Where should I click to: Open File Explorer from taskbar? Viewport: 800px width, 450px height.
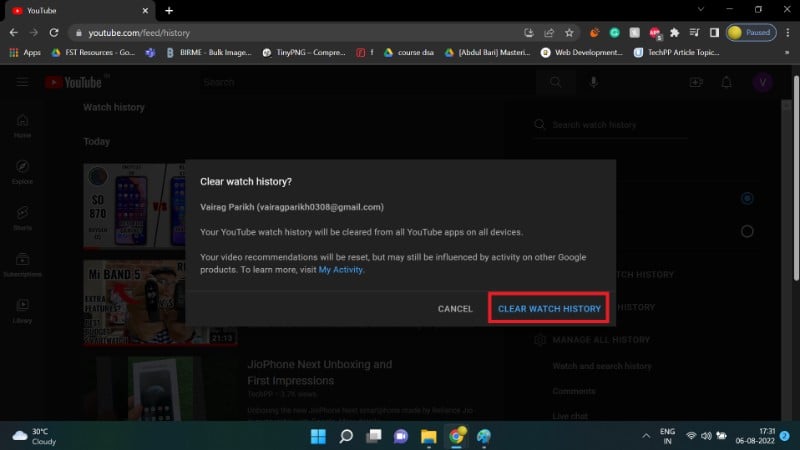coord(429,436)
